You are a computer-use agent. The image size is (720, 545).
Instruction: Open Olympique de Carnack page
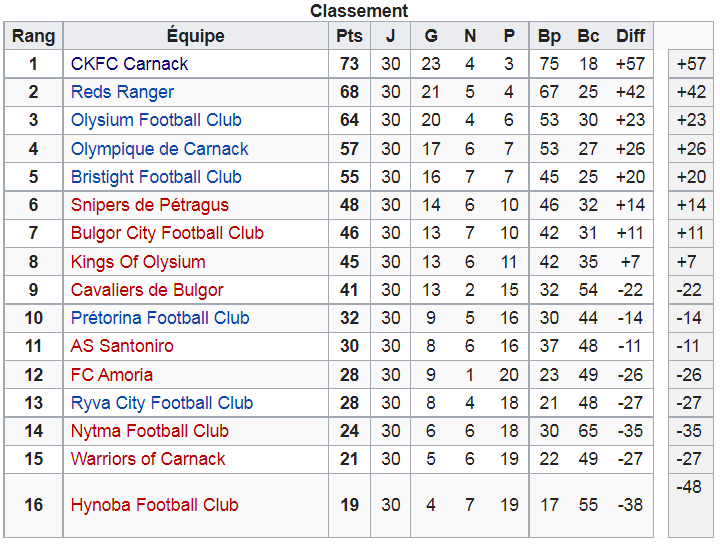pyautogui.click(x=159, y=149)
